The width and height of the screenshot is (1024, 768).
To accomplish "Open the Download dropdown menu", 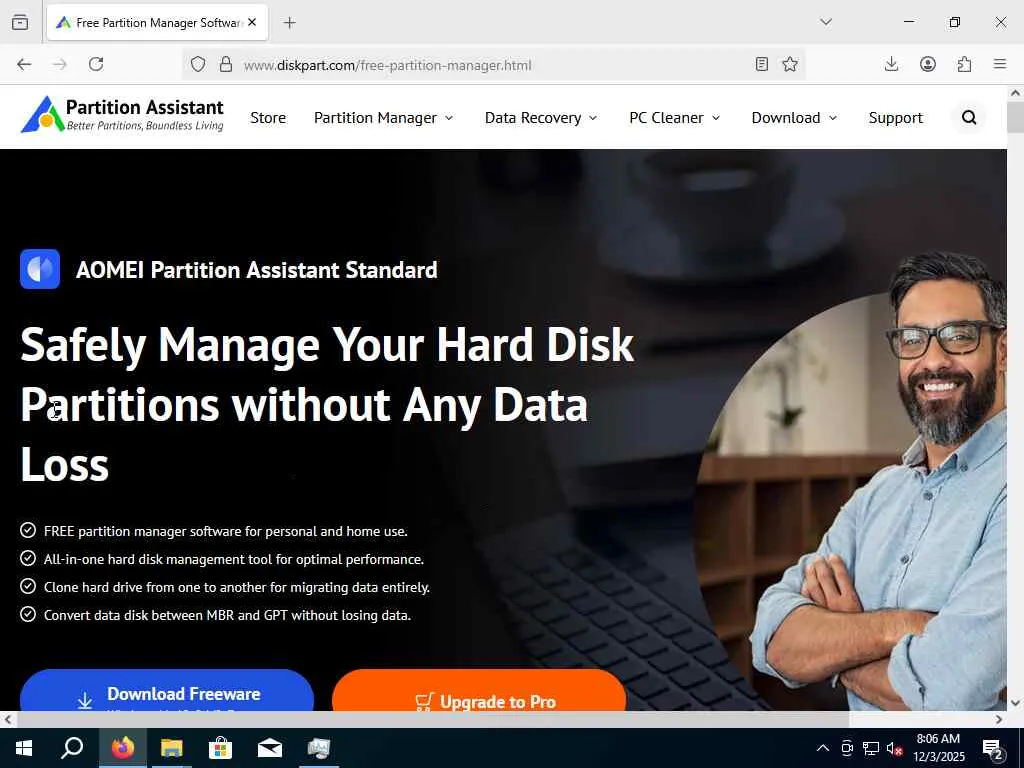I will 794,118.
